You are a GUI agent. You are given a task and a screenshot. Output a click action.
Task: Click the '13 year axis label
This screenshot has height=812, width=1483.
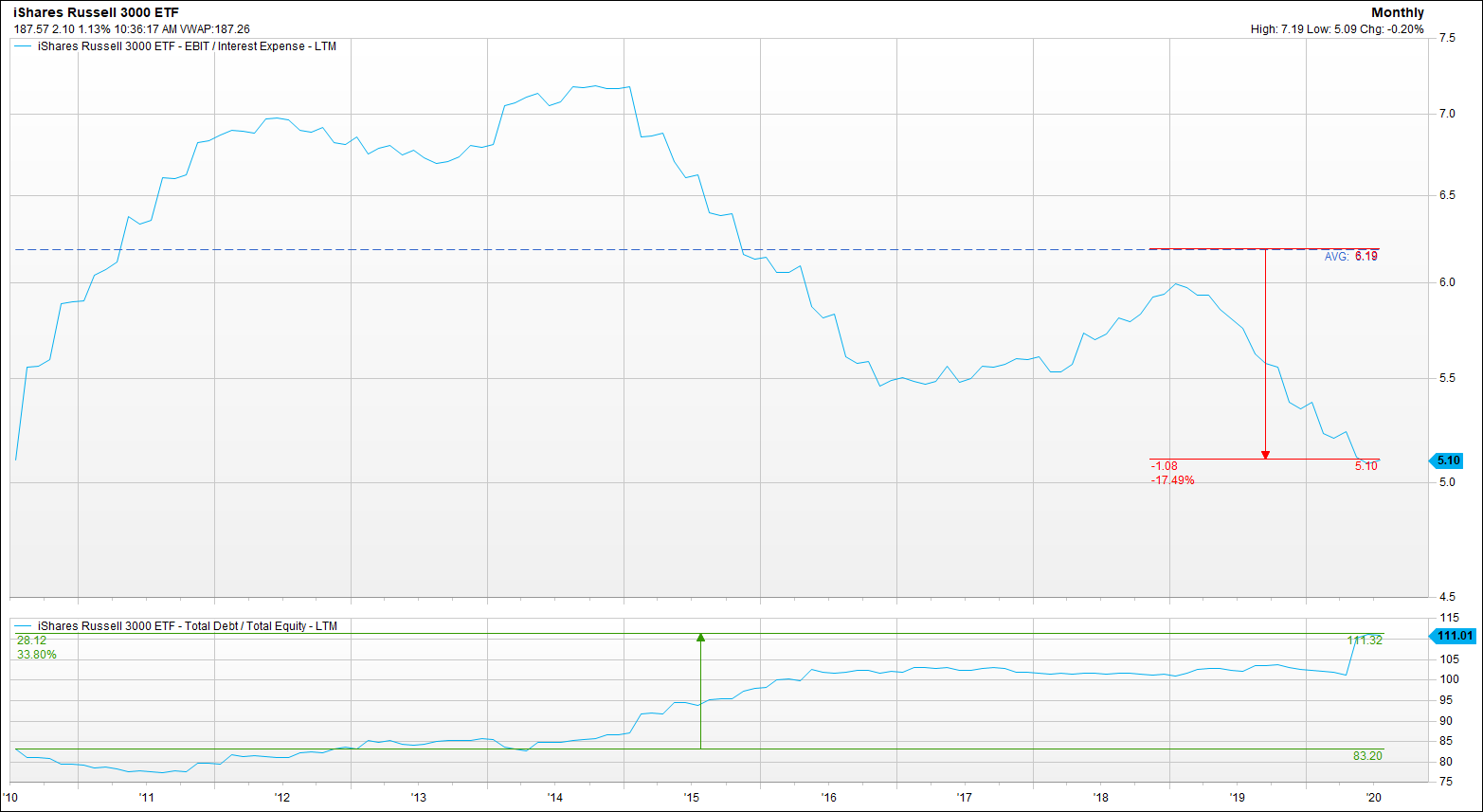pos(418,798)
